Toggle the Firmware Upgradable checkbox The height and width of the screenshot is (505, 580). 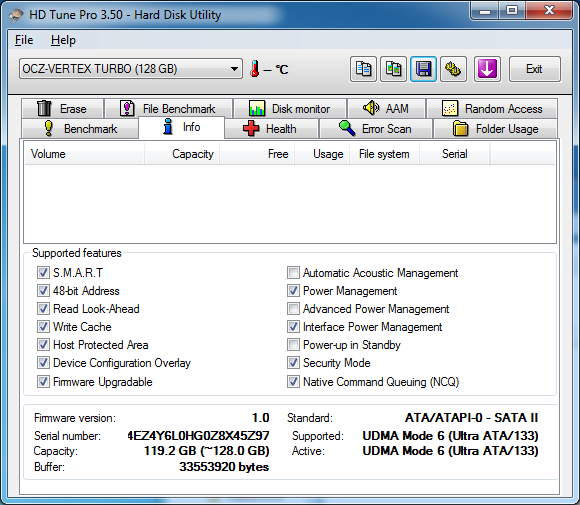click(43, 381)
